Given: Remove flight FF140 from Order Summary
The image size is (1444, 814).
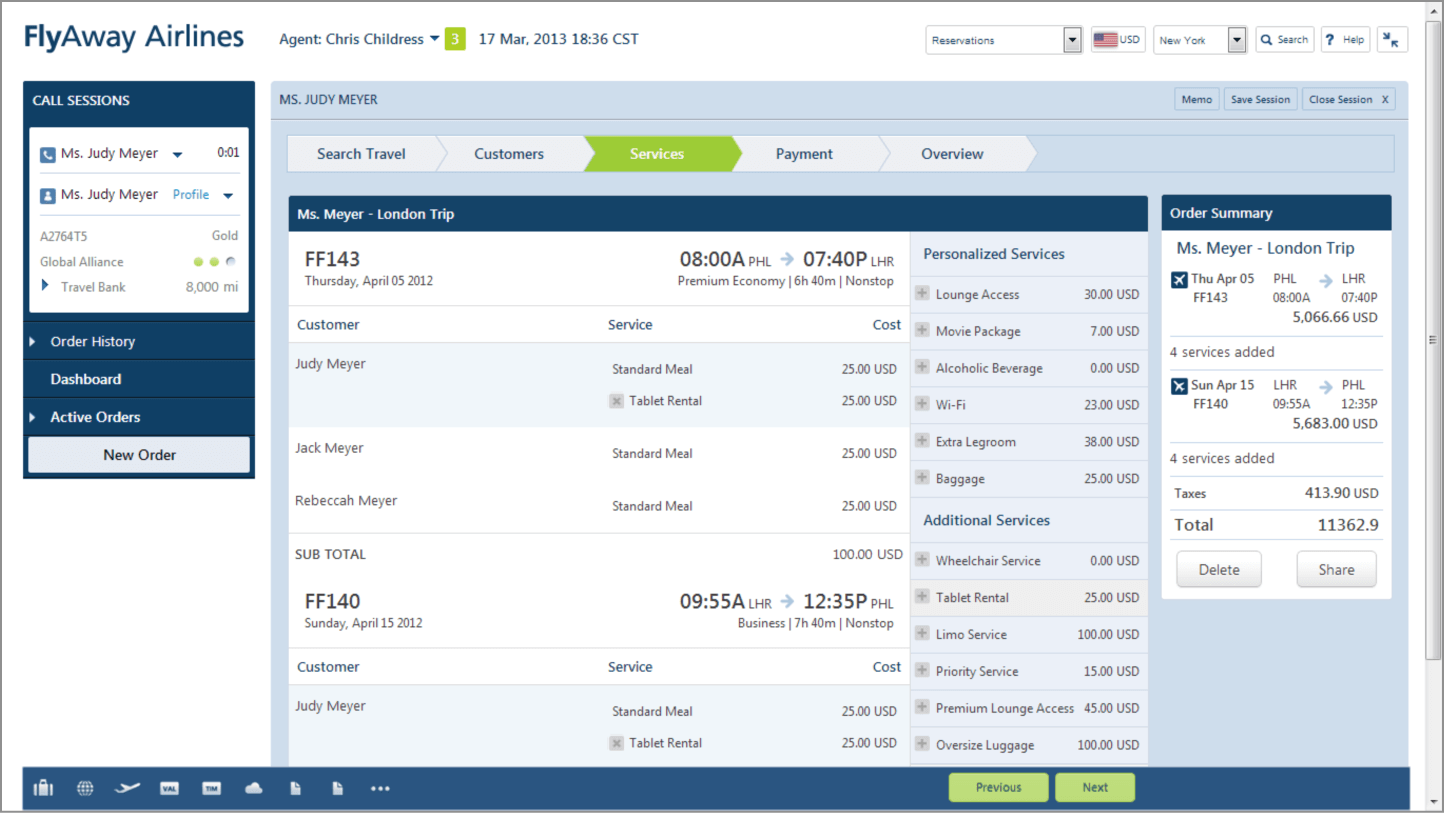Looking at the screenshot, I should click(x=1179, y=386).
